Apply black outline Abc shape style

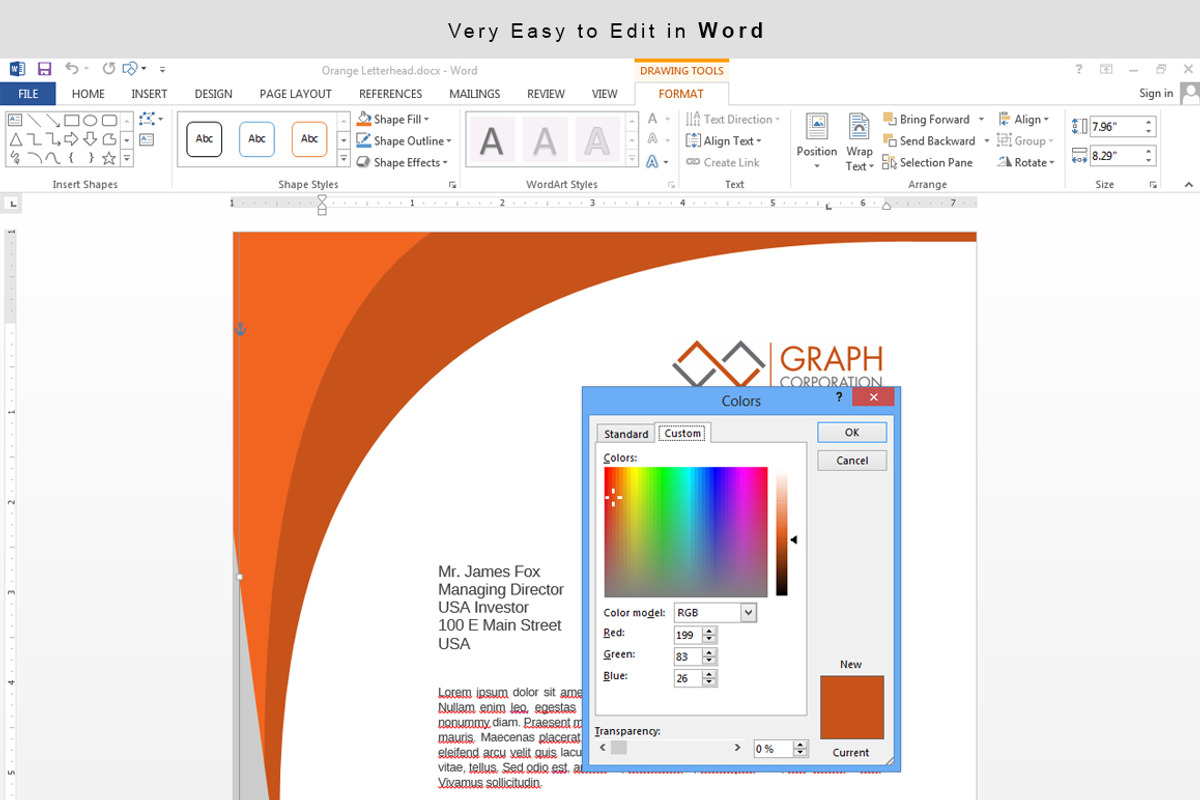tap(204, 139)
